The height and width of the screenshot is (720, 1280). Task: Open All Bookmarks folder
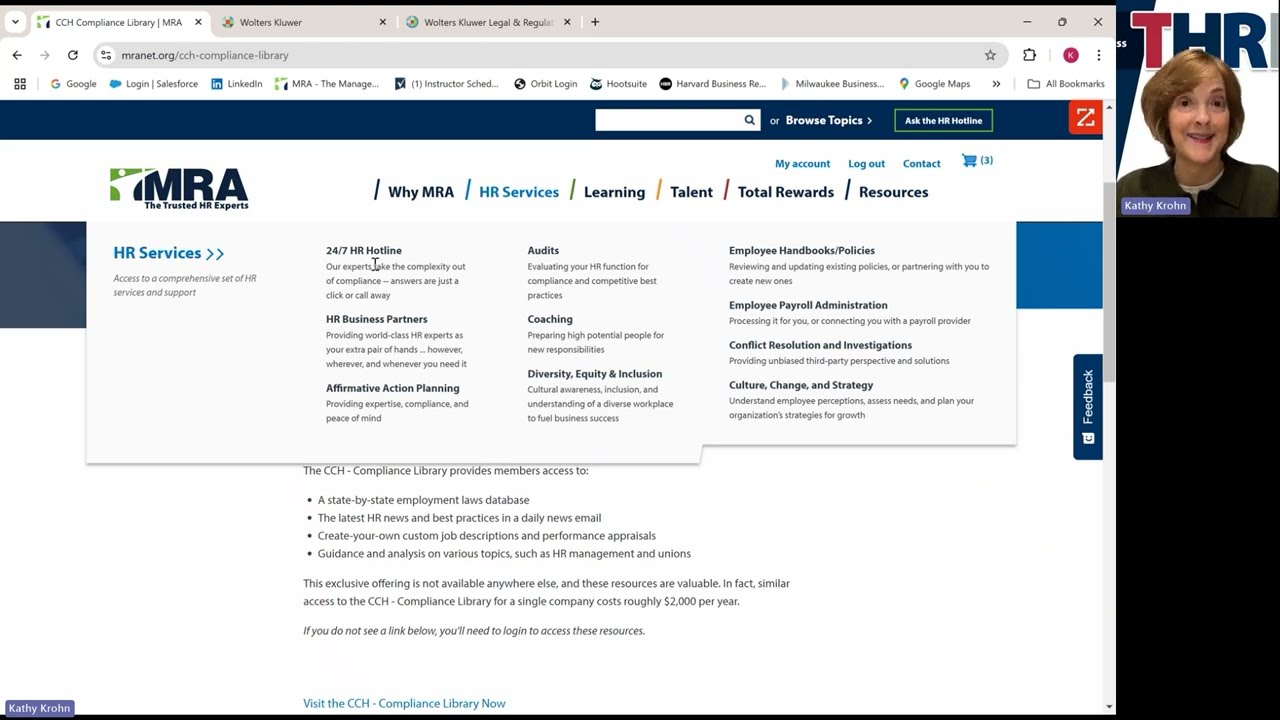tap(1066, 84)
